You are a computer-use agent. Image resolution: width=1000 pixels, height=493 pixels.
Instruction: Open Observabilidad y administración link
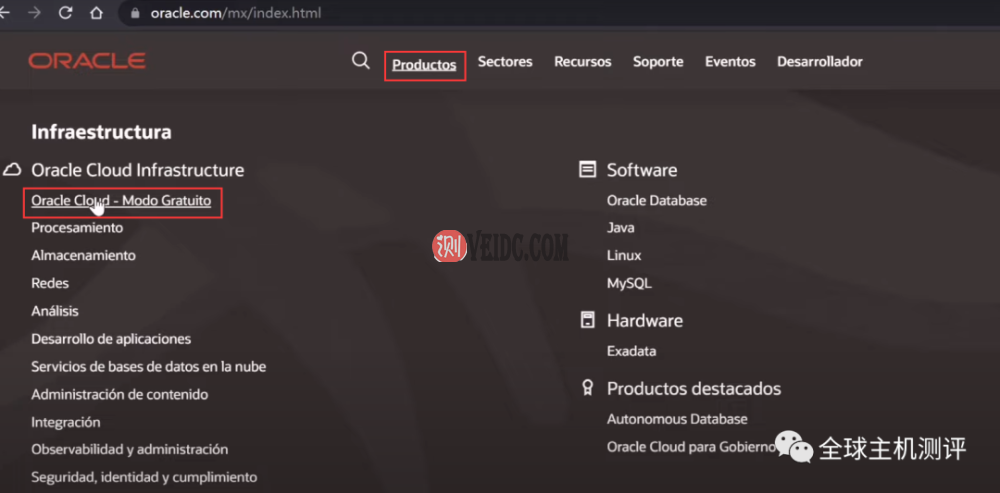[x=129, y=450]
